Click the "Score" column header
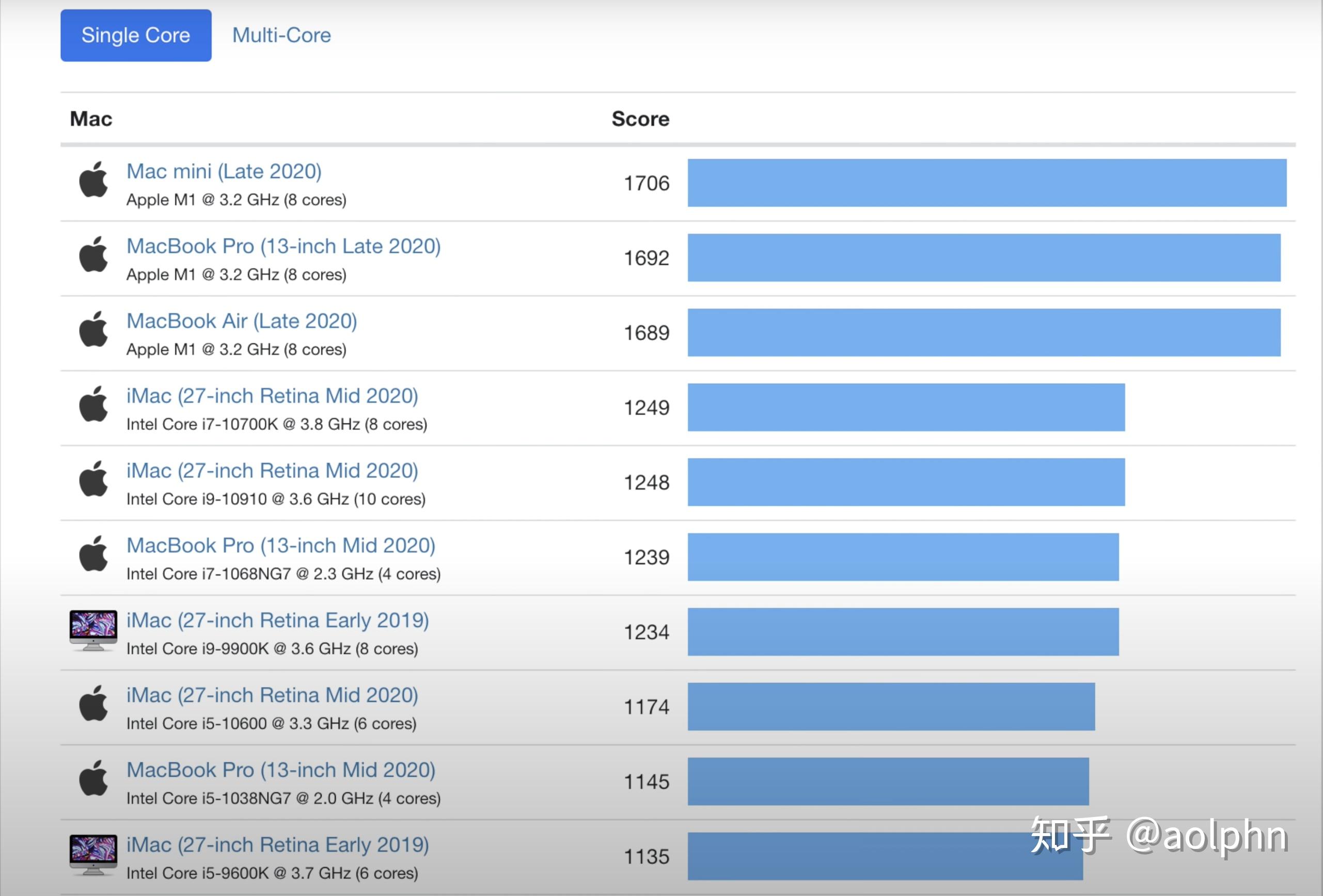 640,119
